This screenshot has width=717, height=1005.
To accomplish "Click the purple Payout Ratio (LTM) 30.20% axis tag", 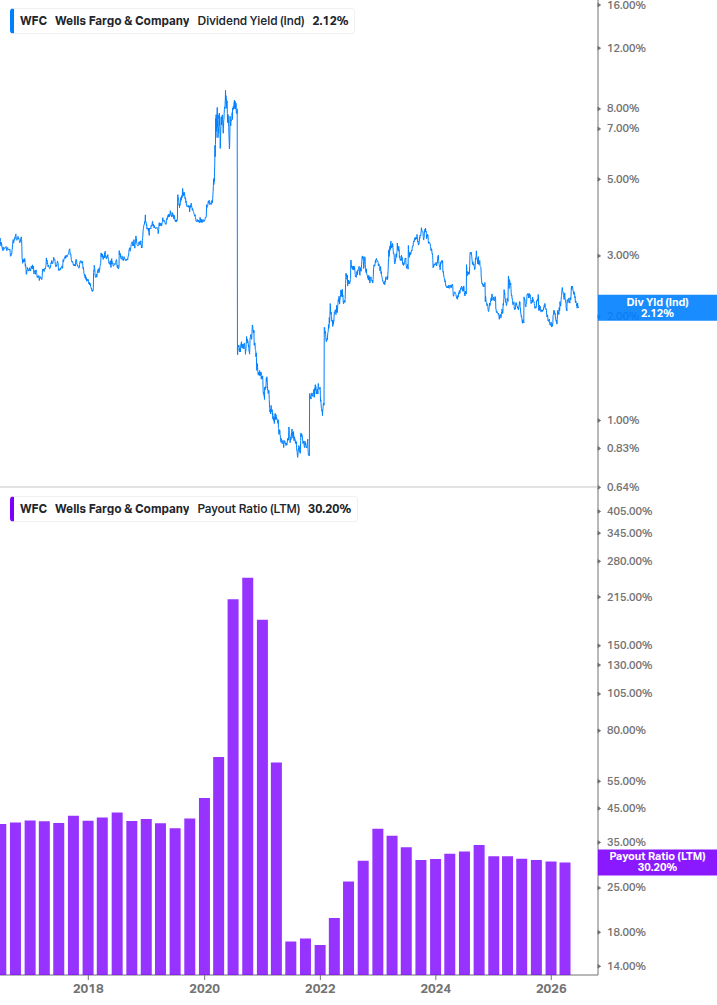I will [657, 862].
